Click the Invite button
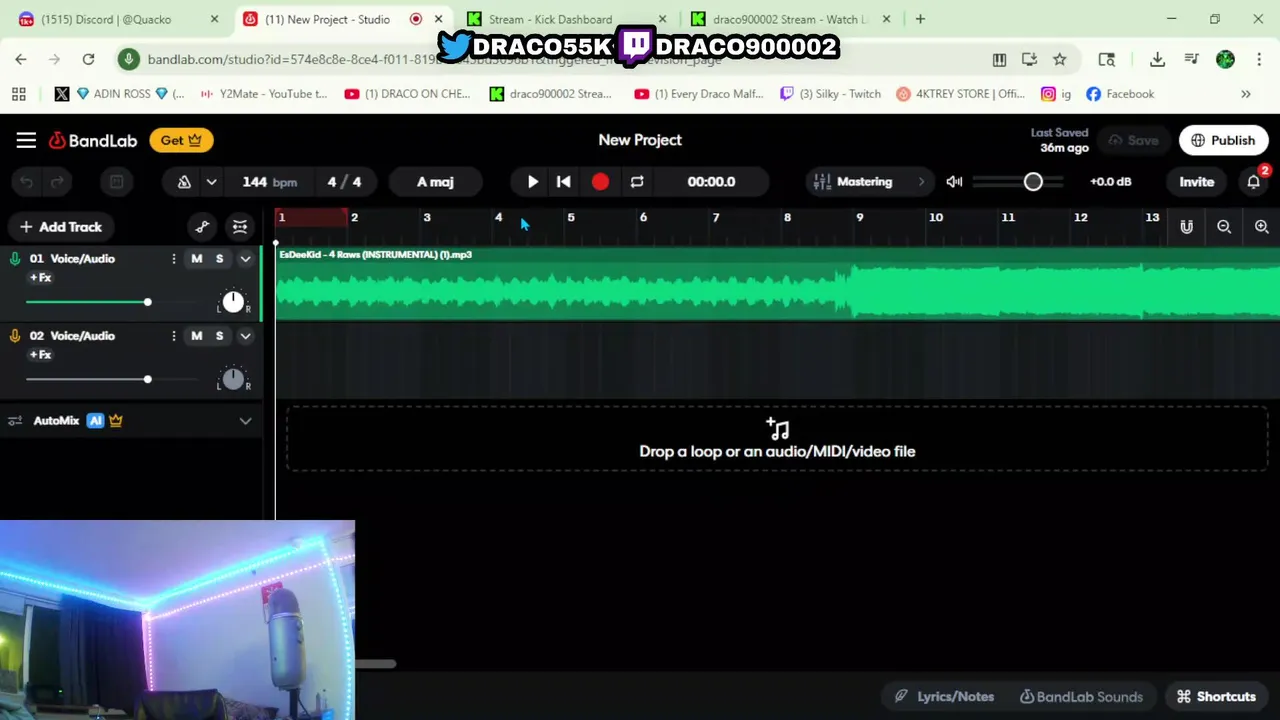This screenshot has height=720, width=1280. pos(1196,182)
